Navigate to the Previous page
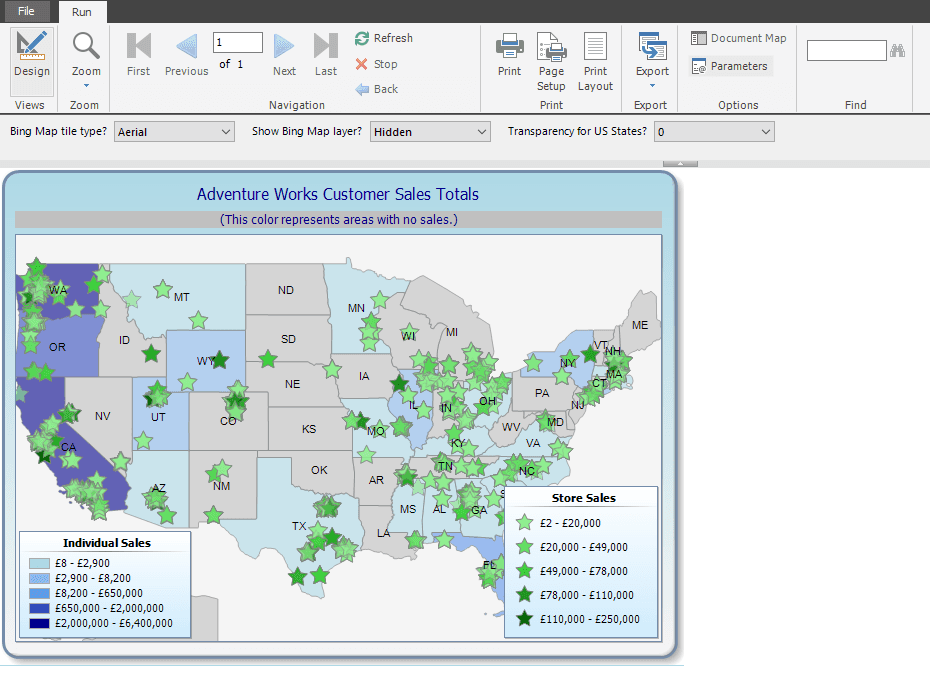 pyautogui.click(x=187, y=54)
